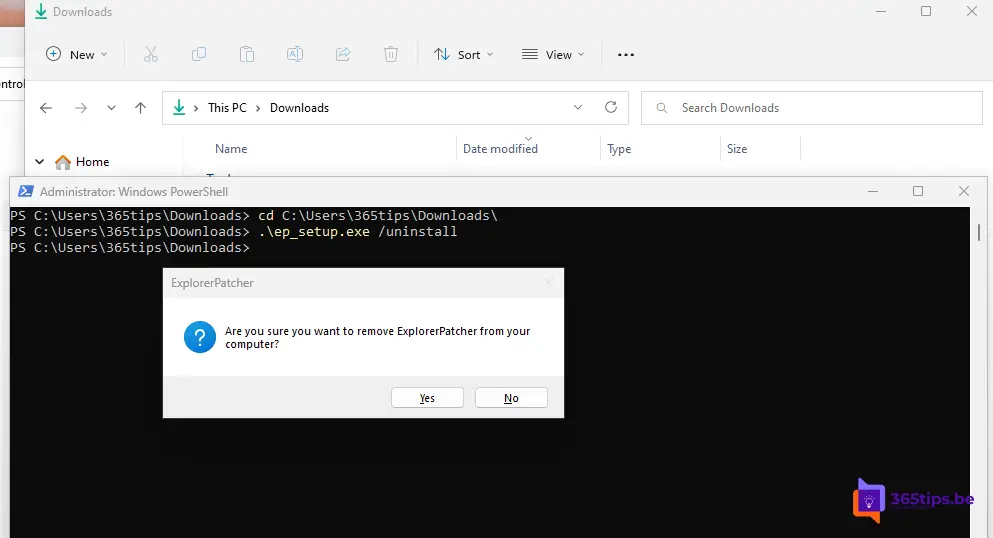993x538 pixels.
Task: Click the Rename icon in toolbar
Action: click(295, 54)
